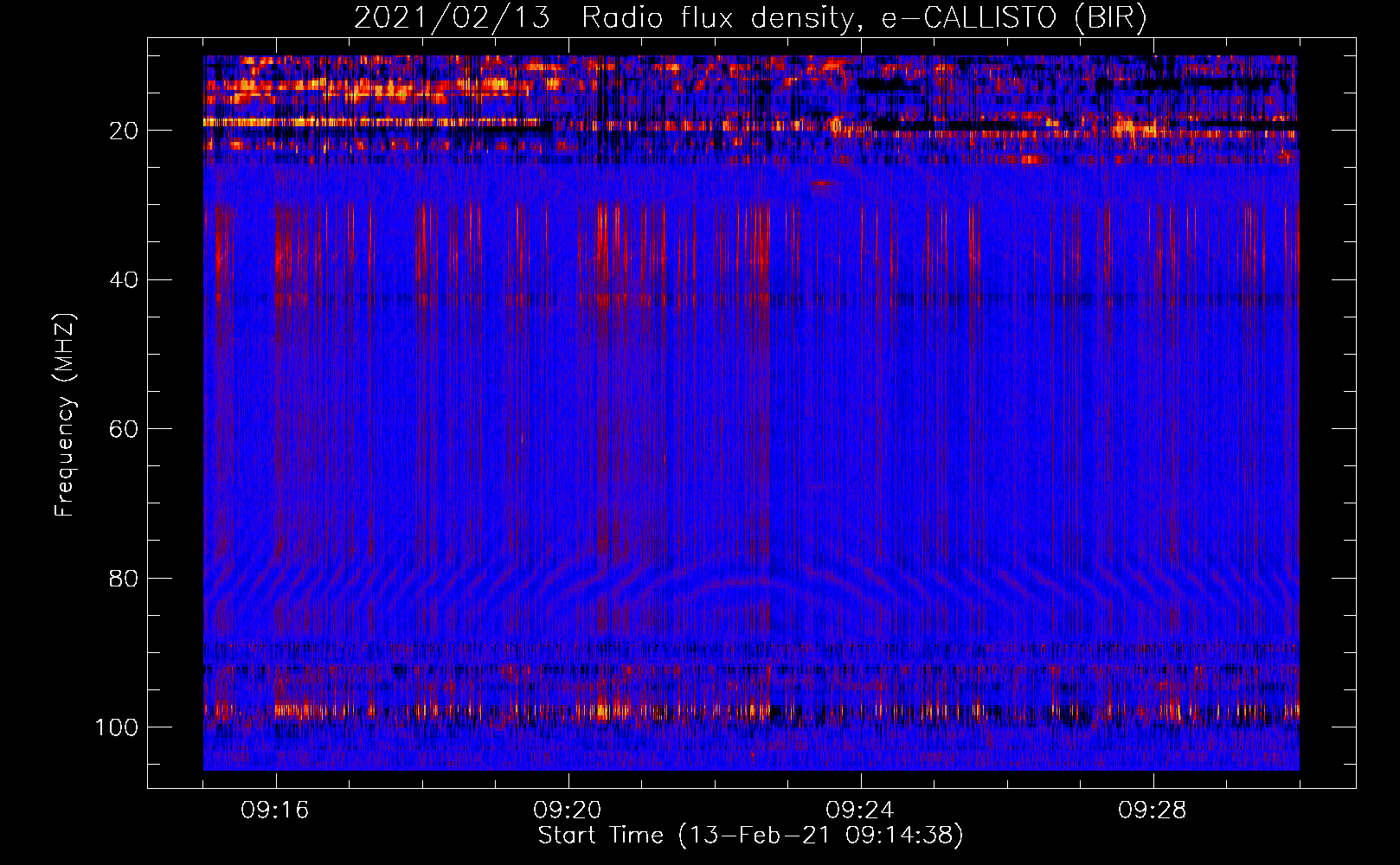Click the 60 MHz frequency tick label
This screenshot has height=865, width=1400.
coord(124,429)
